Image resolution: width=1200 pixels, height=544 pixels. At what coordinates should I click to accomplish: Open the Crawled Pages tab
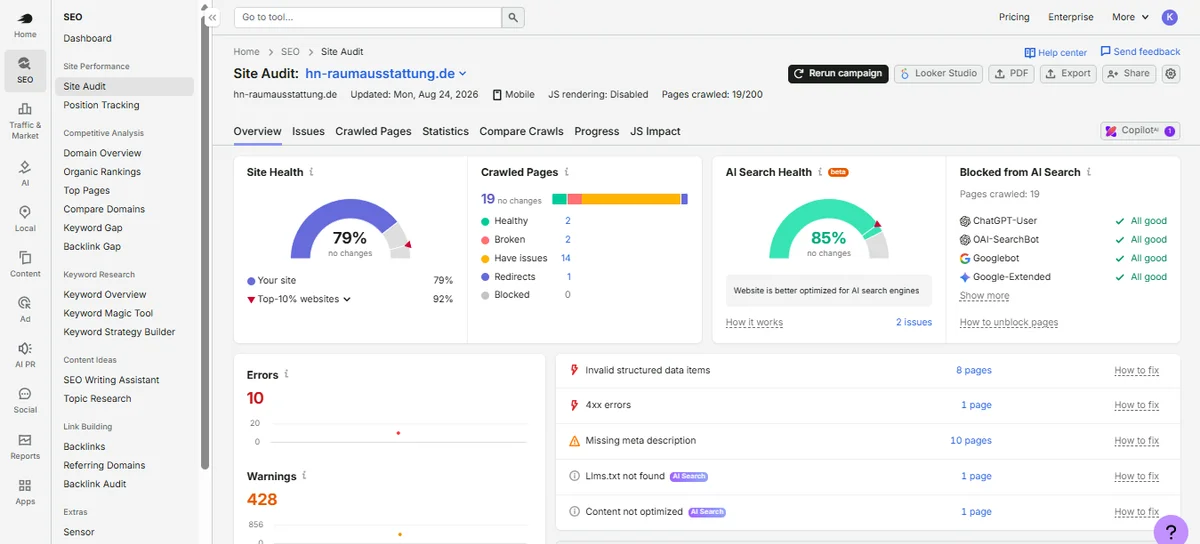(373, 131)
